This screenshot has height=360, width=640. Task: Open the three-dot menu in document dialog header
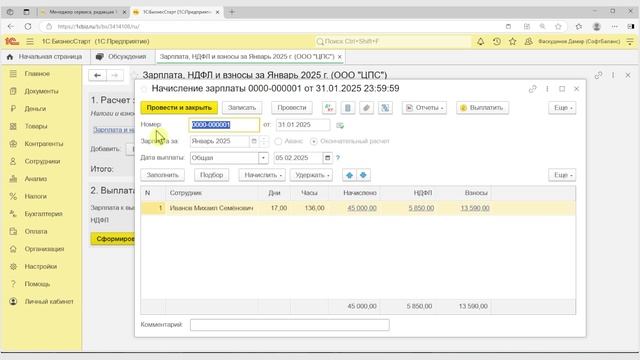[x=547, y=89]
